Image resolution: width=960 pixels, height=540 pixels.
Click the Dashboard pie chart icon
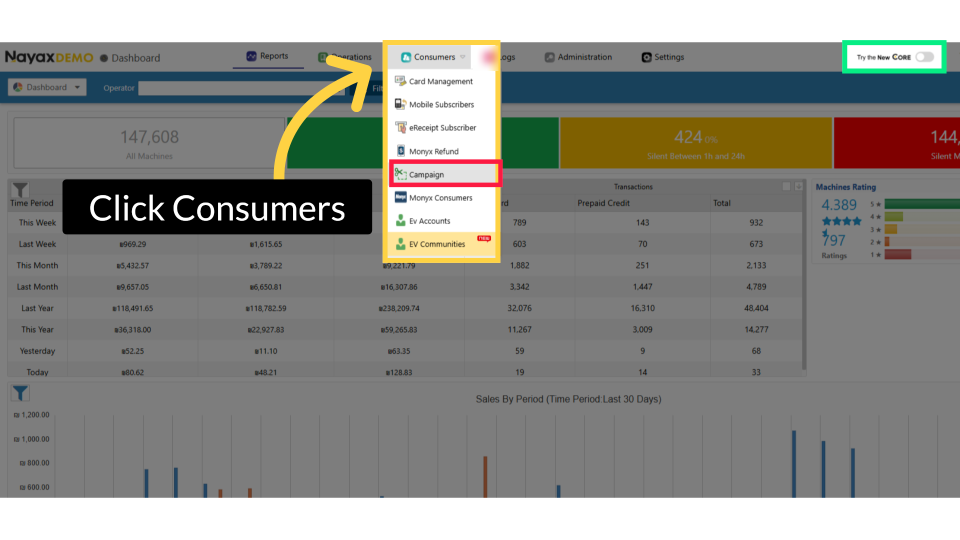pos(18,87)
